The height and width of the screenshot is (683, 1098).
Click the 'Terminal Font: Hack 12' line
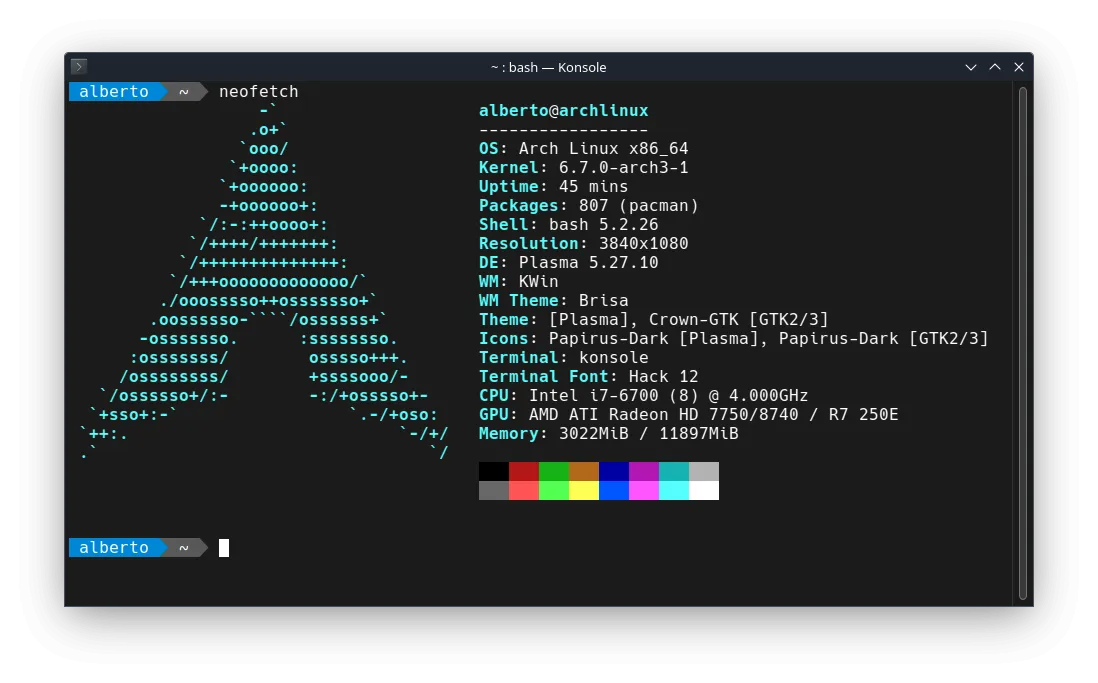588,376
